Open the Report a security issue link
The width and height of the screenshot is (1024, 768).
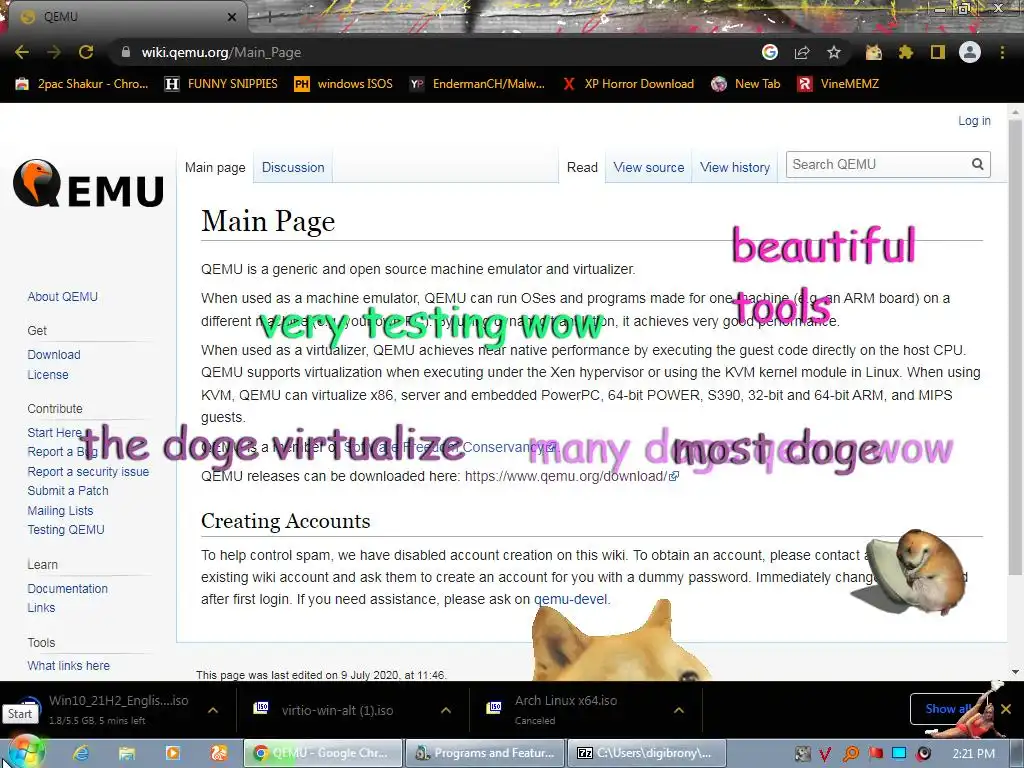[88, 472]
